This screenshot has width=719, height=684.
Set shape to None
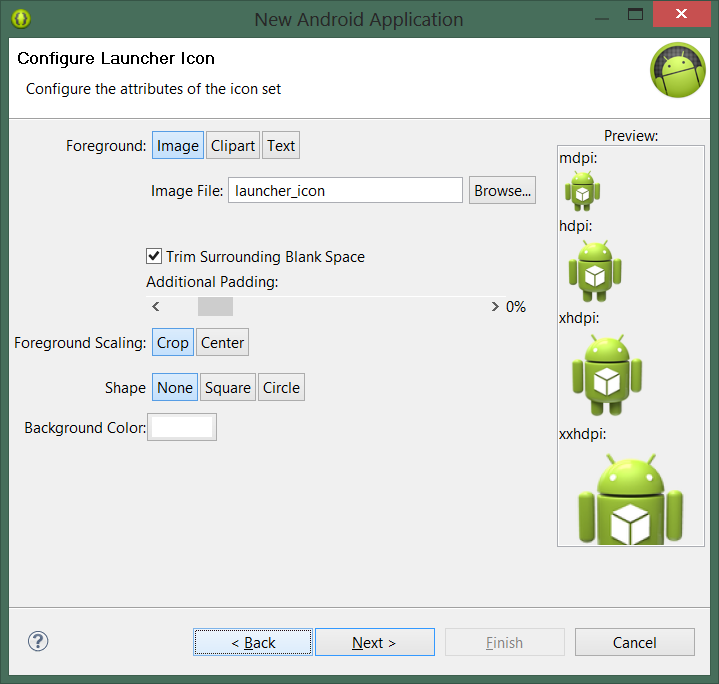click(x=175, y=387)
